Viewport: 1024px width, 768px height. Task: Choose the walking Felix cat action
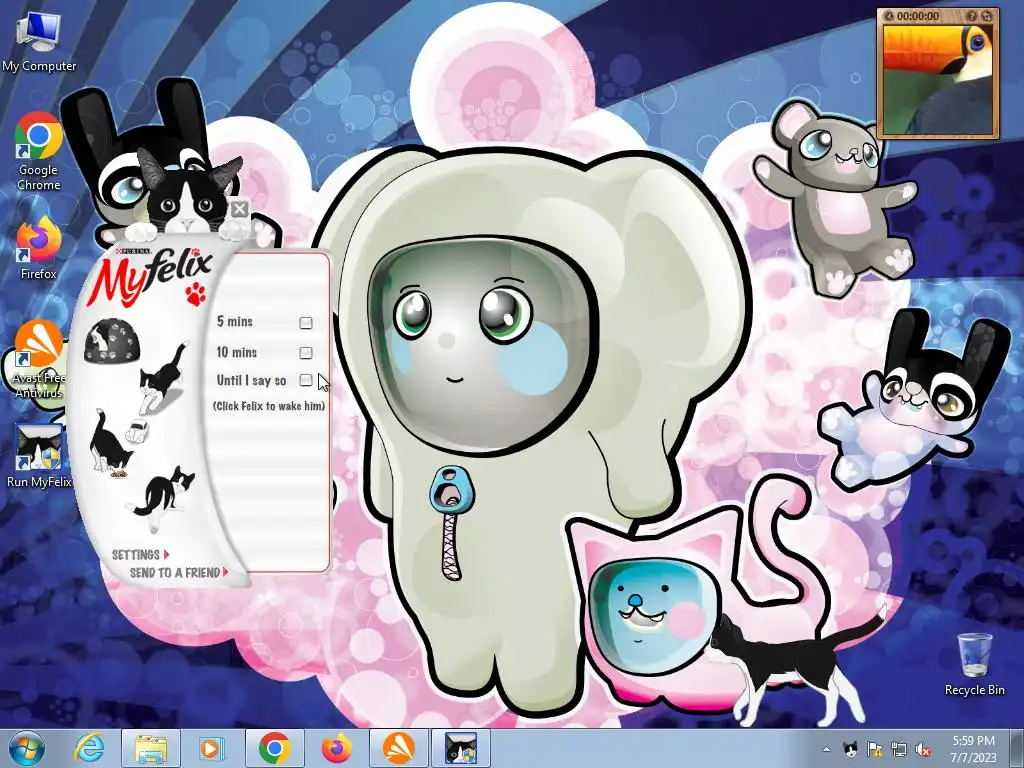(163, 378)
